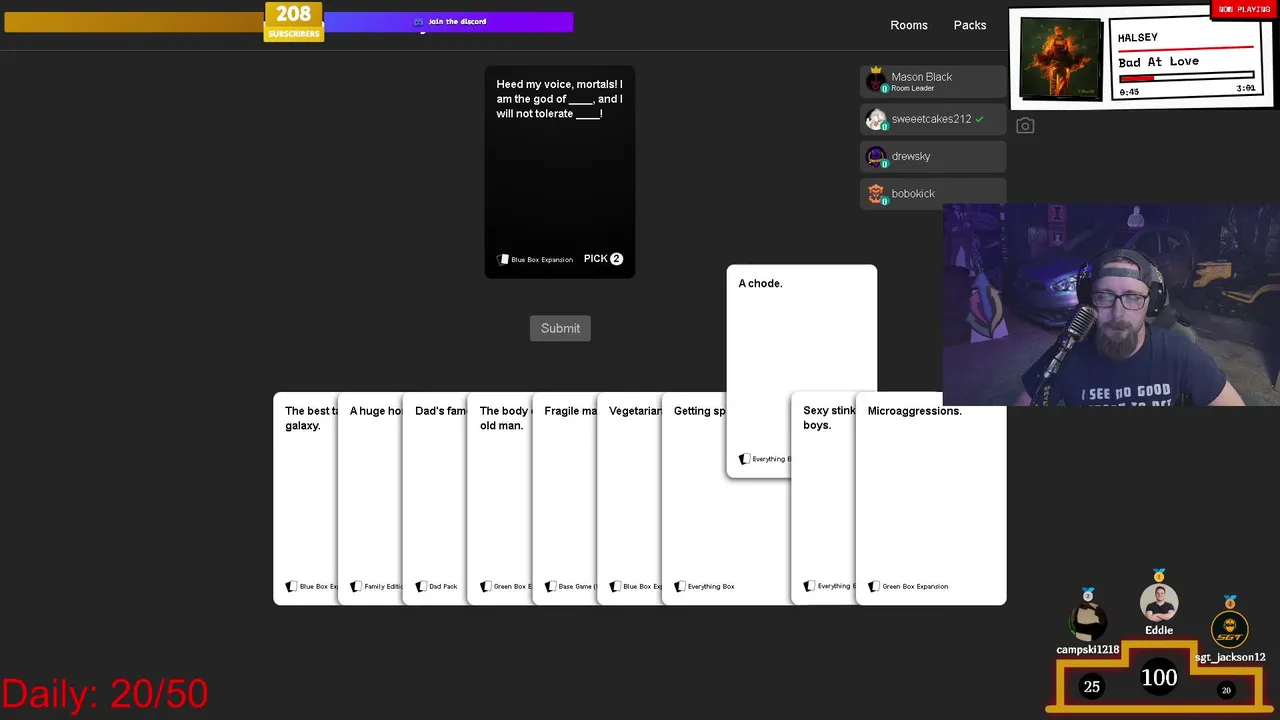The height and width of the screenshot is (720, 1280).
Task: Click the pack icon on the 'old man' card
Action: tap(486, 586)
